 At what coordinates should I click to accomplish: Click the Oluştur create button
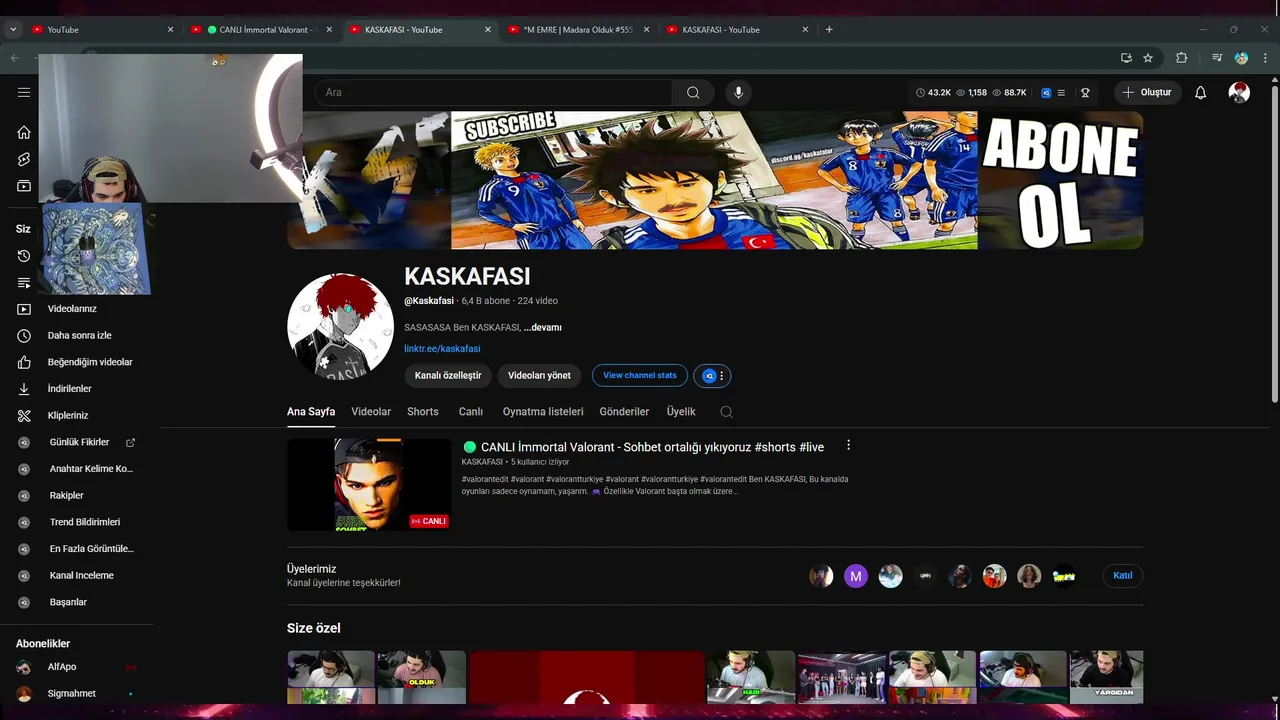(1146, 92)
